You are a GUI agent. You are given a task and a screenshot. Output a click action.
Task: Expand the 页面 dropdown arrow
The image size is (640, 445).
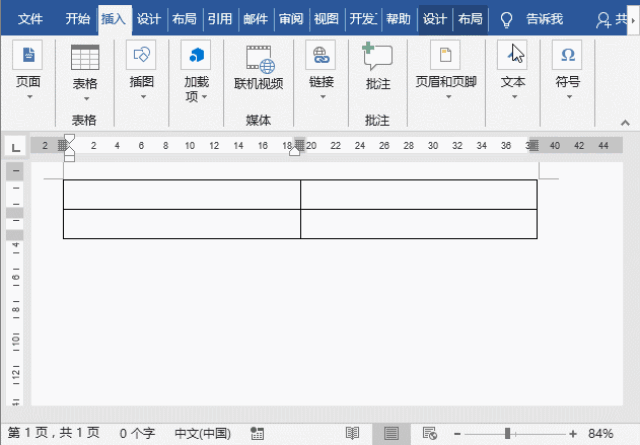[x=29, y=97]
